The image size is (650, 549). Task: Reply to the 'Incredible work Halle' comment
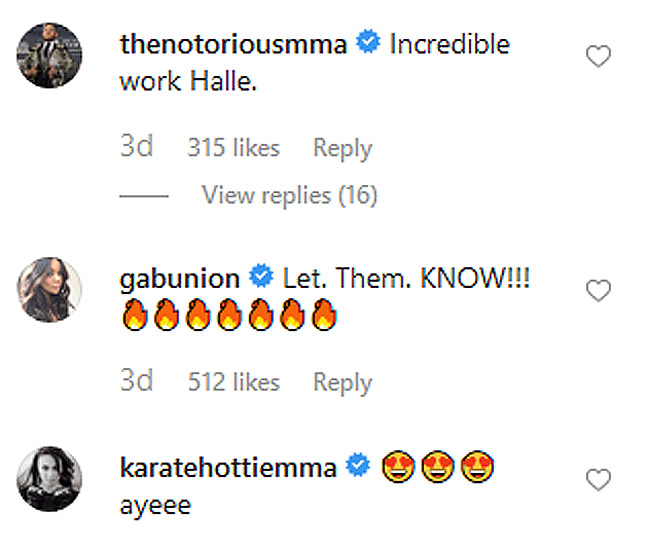tap(342, 149)
